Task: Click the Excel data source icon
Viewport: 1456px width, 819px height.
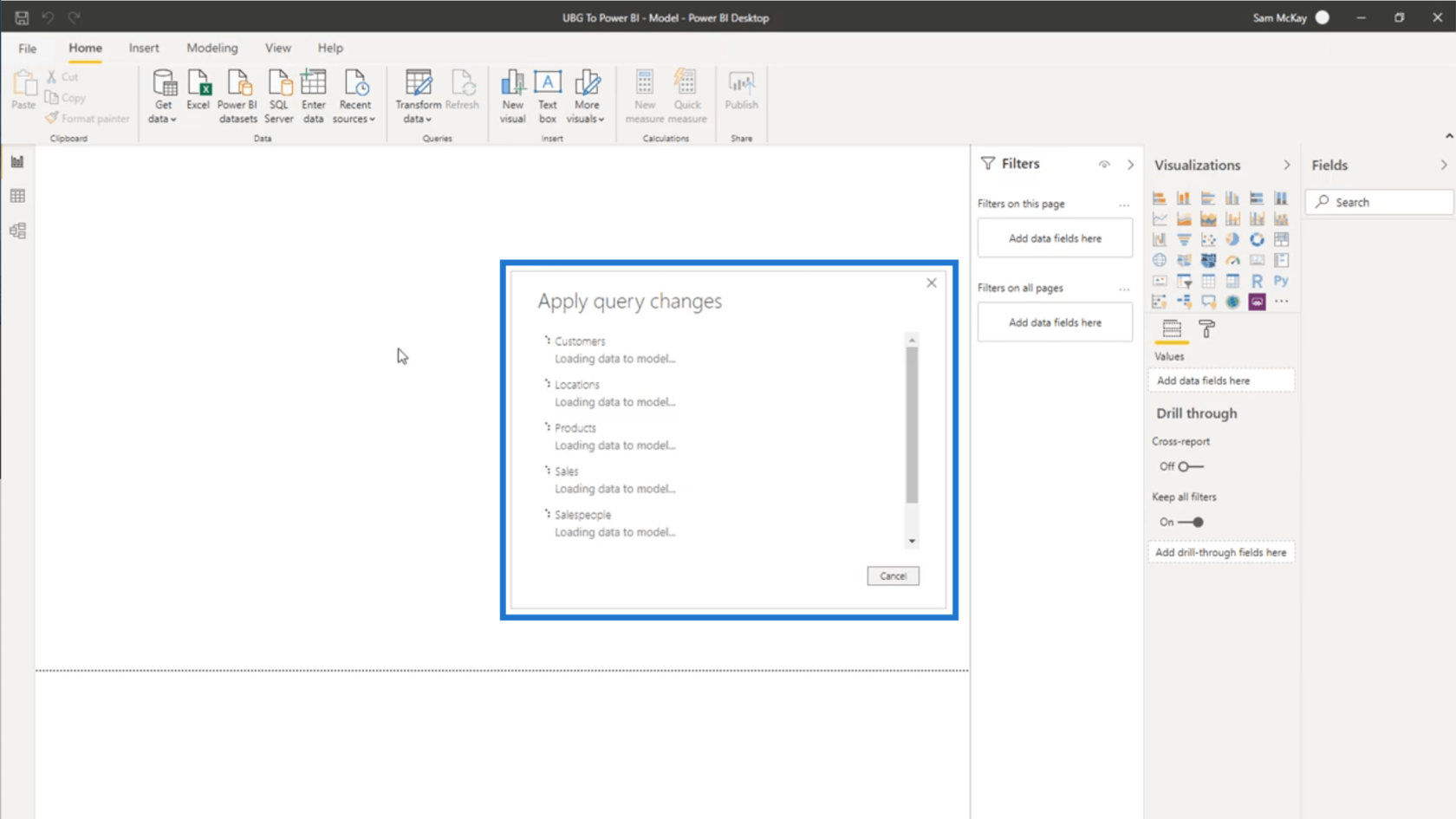Action: pyautogui.click(x=198, y=90)
